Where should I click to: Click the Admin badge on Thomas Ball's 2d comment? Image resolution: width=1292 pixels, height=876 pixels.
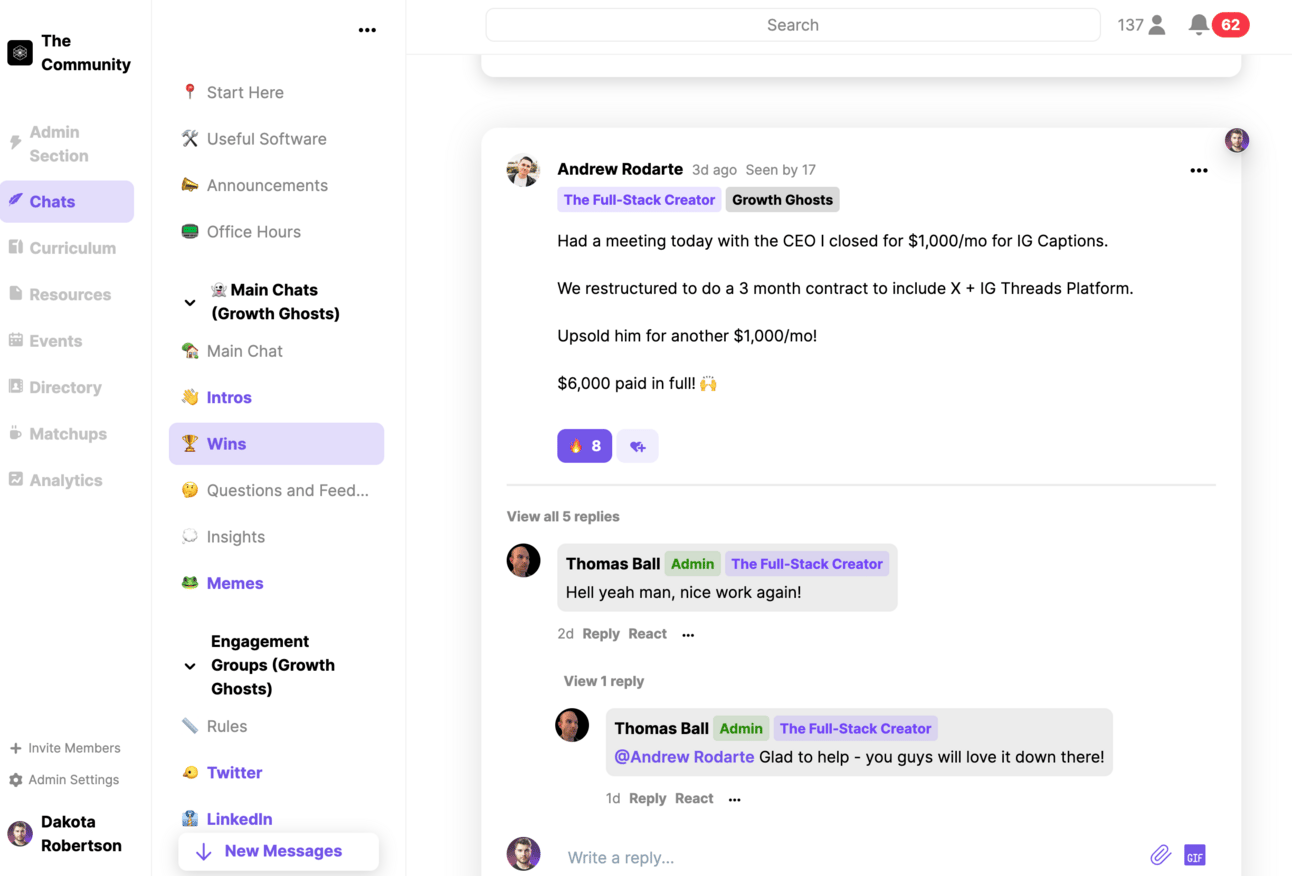click(x=692, y=564)
